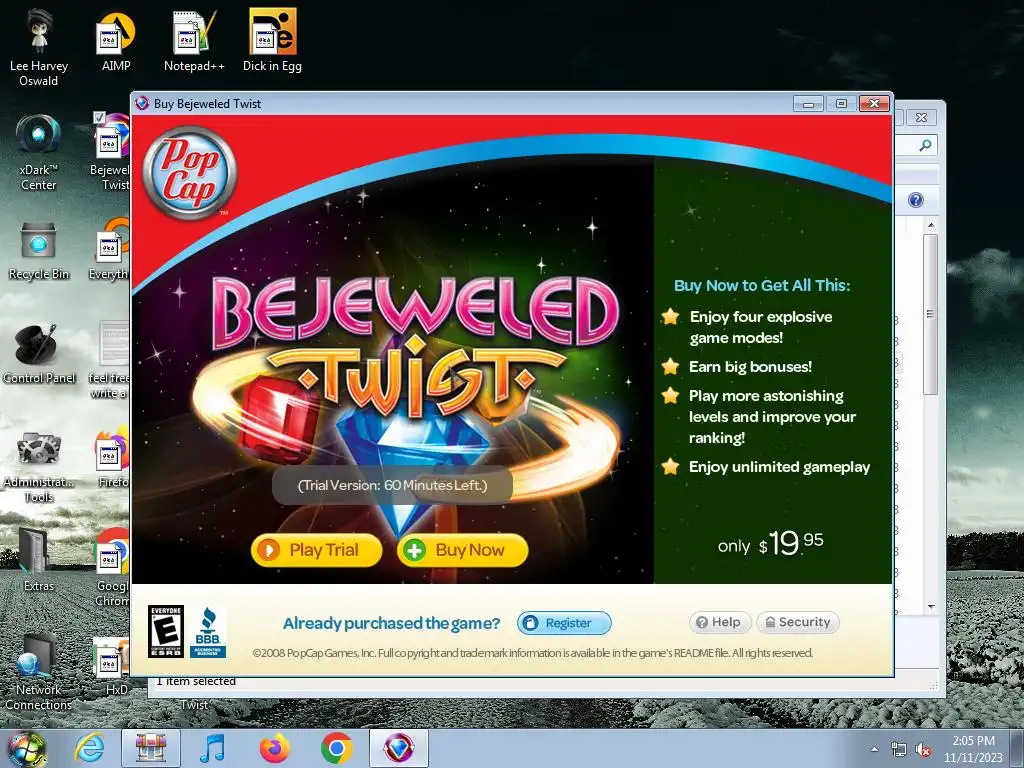
Task: Click scroll down arrow in background window
Action: click(931, 607)
